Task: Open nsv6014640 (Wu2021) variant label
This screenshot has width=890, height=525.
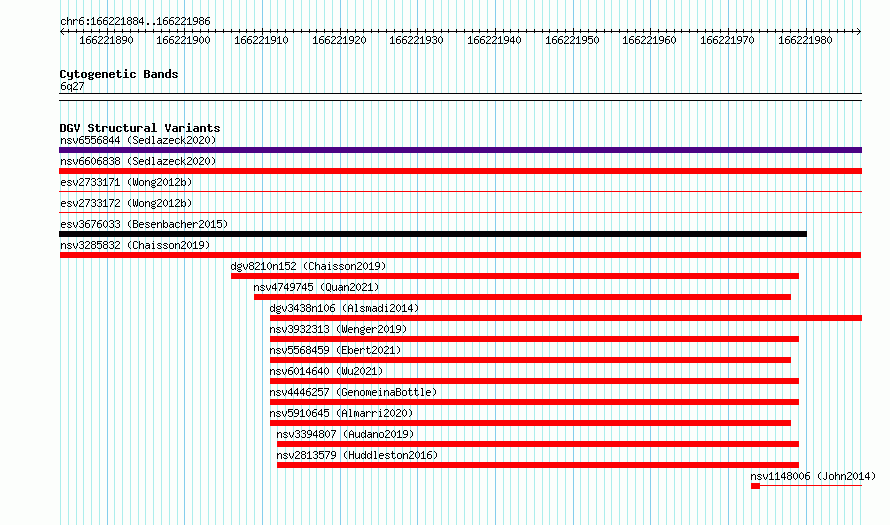Action: (x=326, y=371)
